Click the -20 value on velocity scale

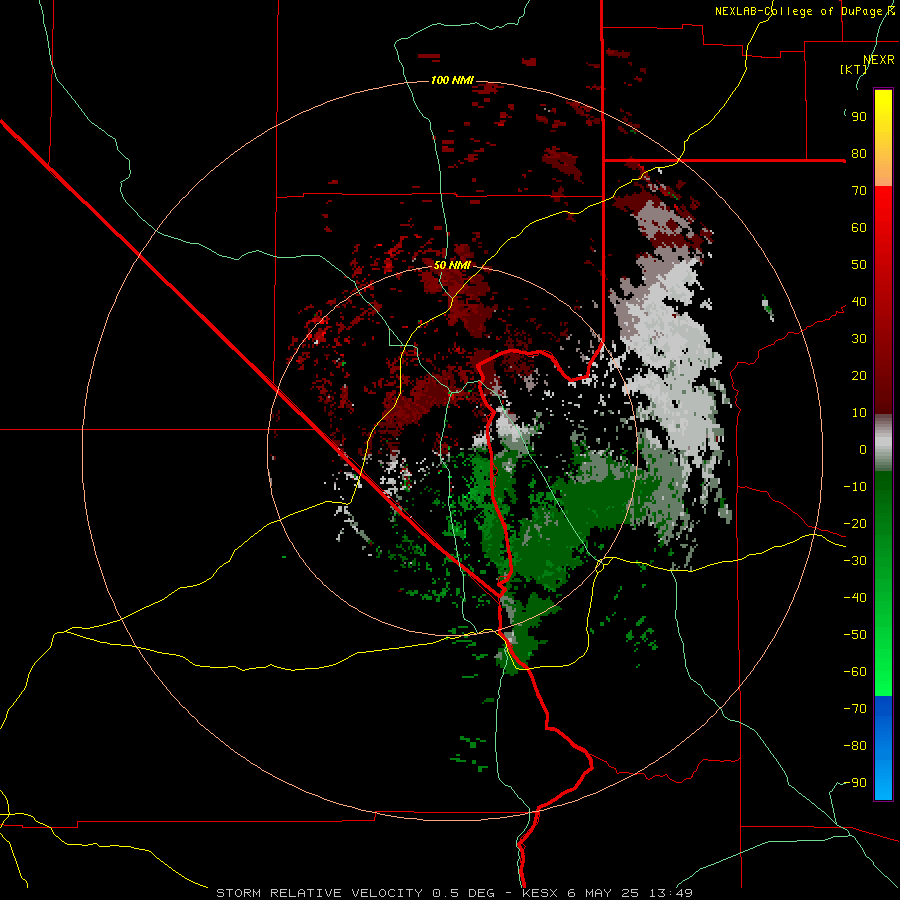(855, 524)
